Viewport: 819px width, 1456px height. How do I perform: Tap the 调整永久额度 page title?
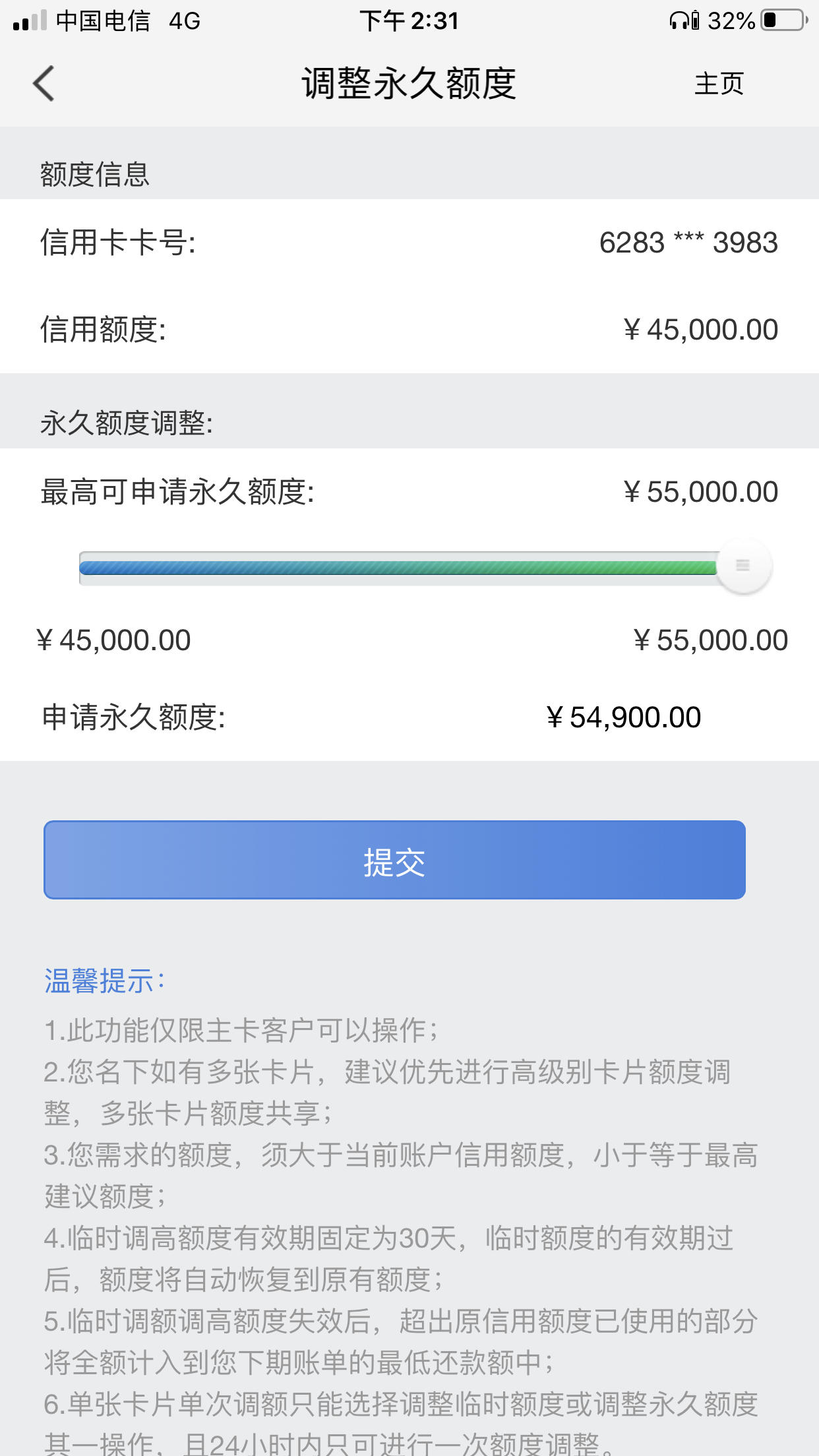tap(409, 84)
